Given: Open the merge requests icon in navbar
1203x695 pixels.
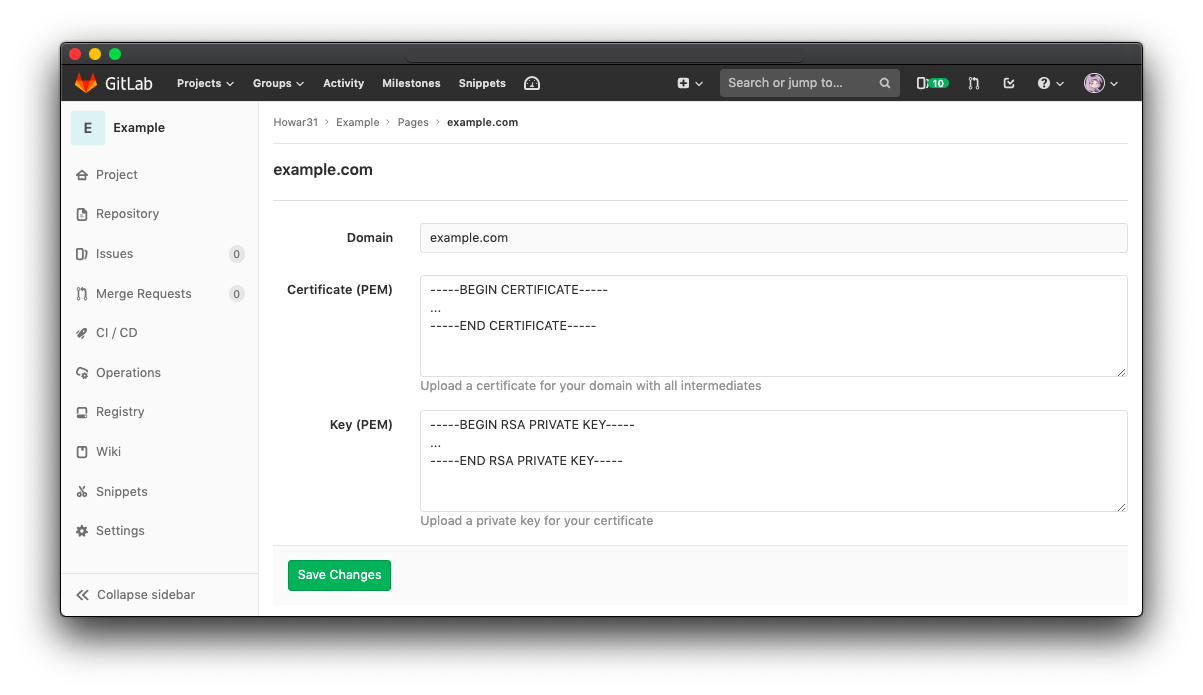Looking at the screenshot, I should click(x=974, y=83).
